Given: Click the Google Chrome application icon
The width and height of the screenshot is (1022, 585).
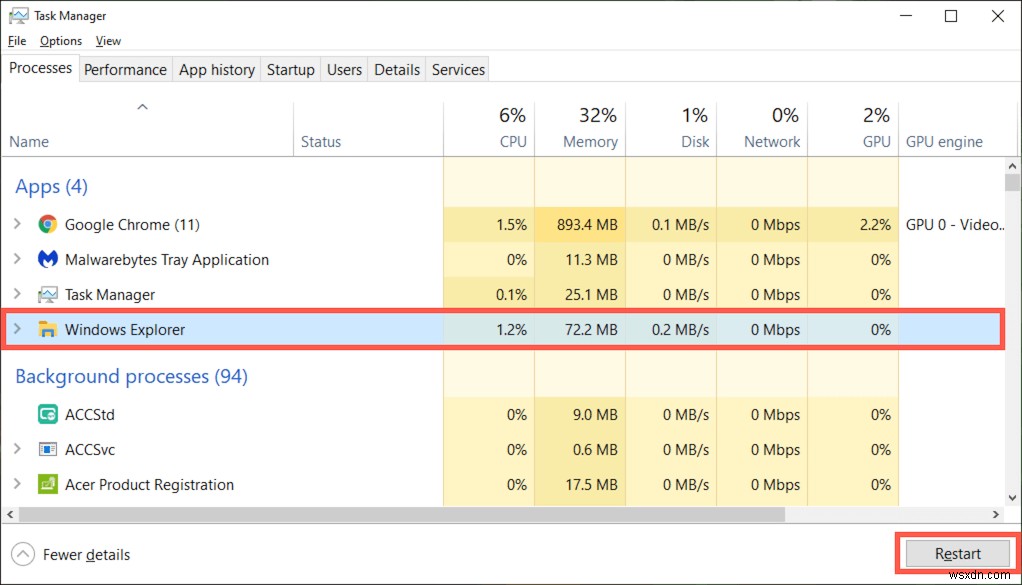Looking at the screenshot, I should 47,224.
